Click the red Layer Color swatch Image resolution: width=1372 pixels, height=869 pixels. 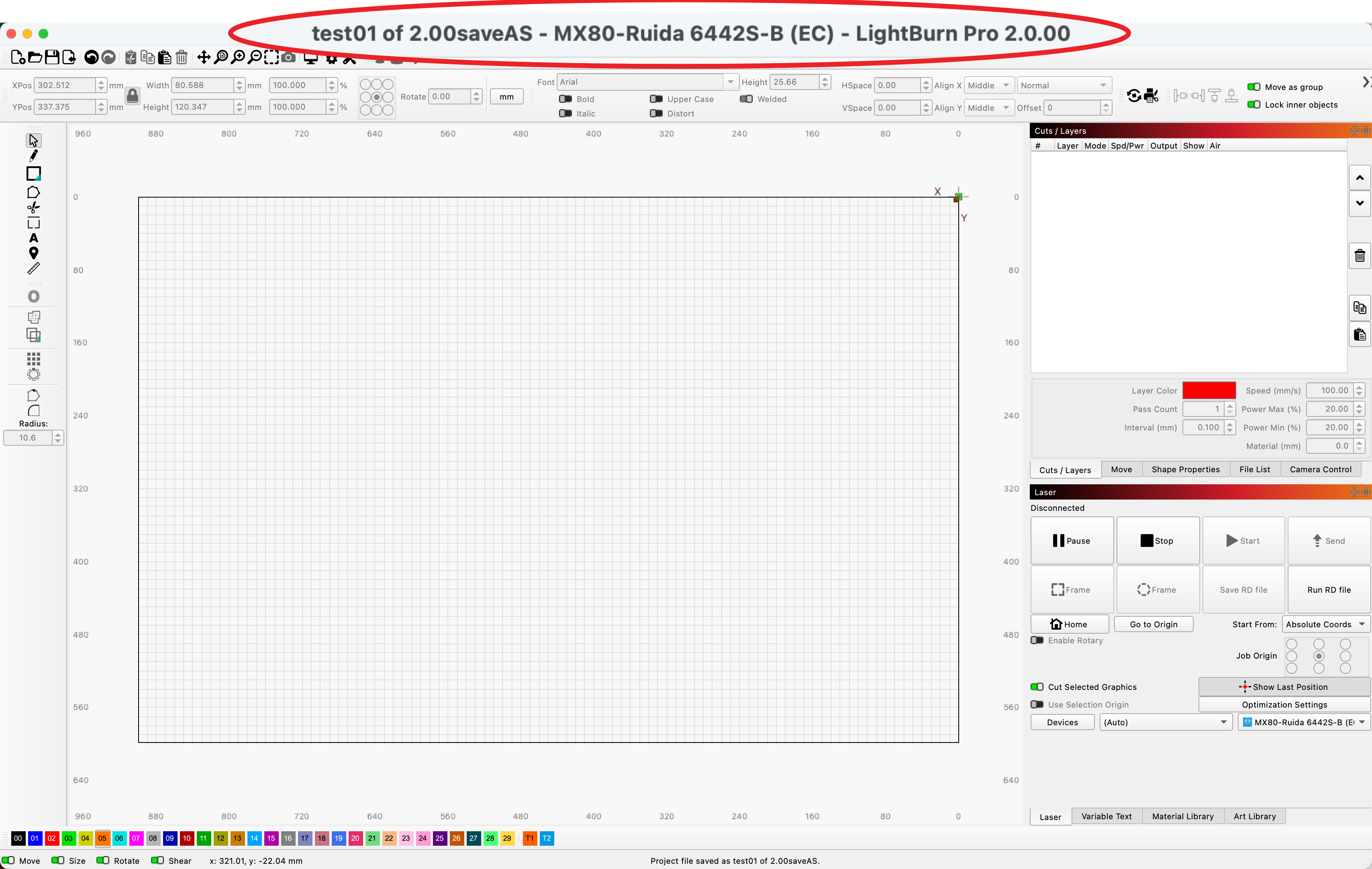(1209, 391)
